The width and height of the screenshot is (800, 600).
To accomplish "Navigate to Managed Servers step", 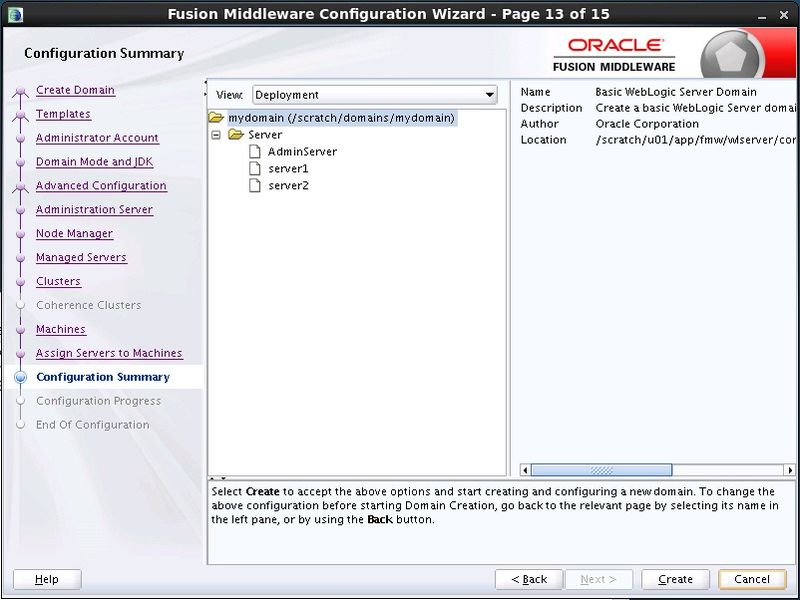I will click(x=81, y=258).
